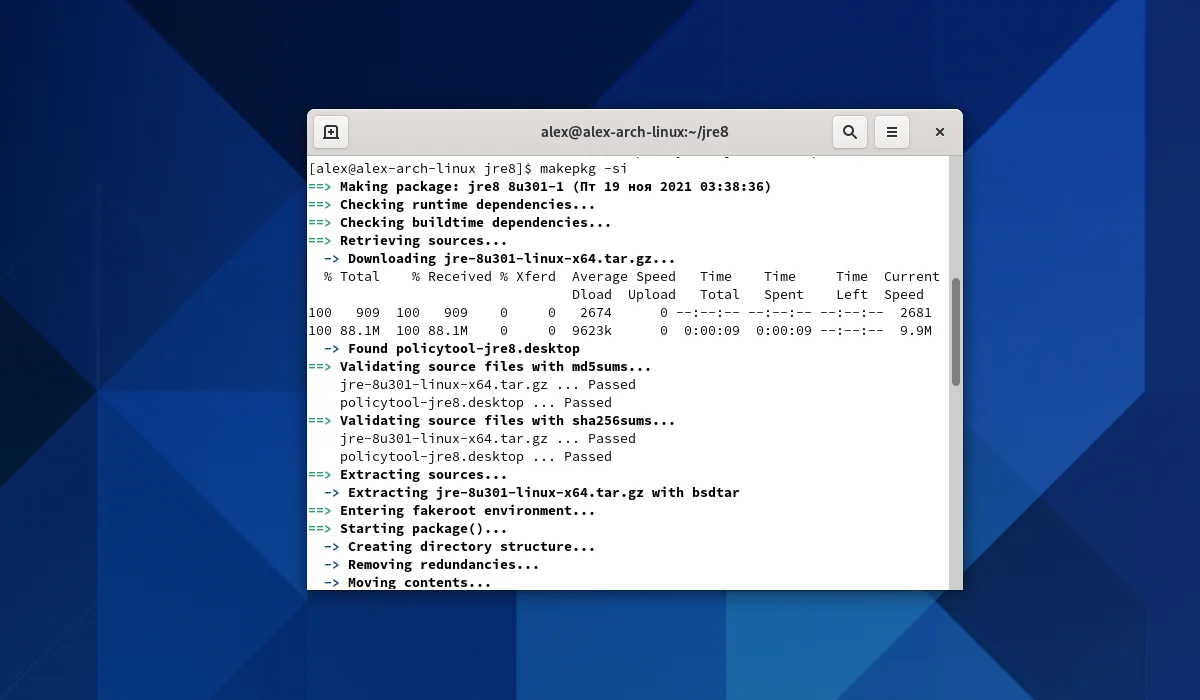Click the 'makepkg -si' command text

coord(583,169)
